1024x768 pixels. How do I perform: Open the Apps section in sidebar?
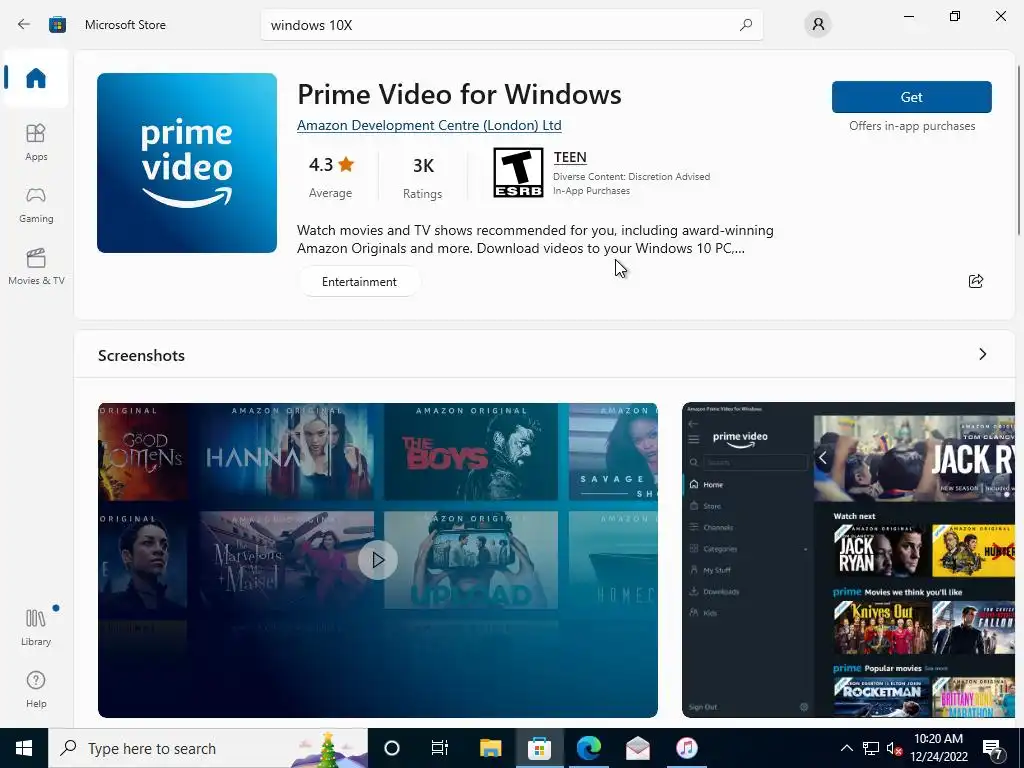click(x=36, y=142)
